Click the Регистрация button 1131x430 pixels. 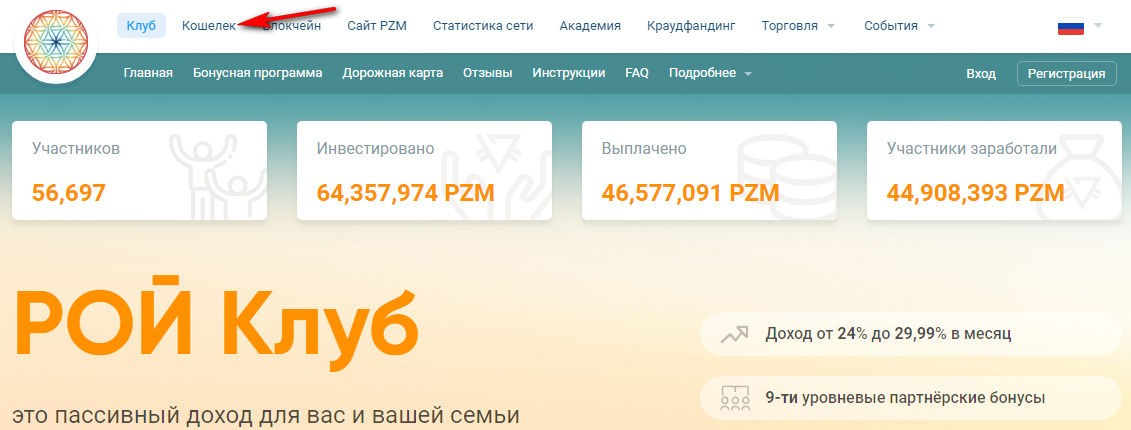(x=1066, y=74)
